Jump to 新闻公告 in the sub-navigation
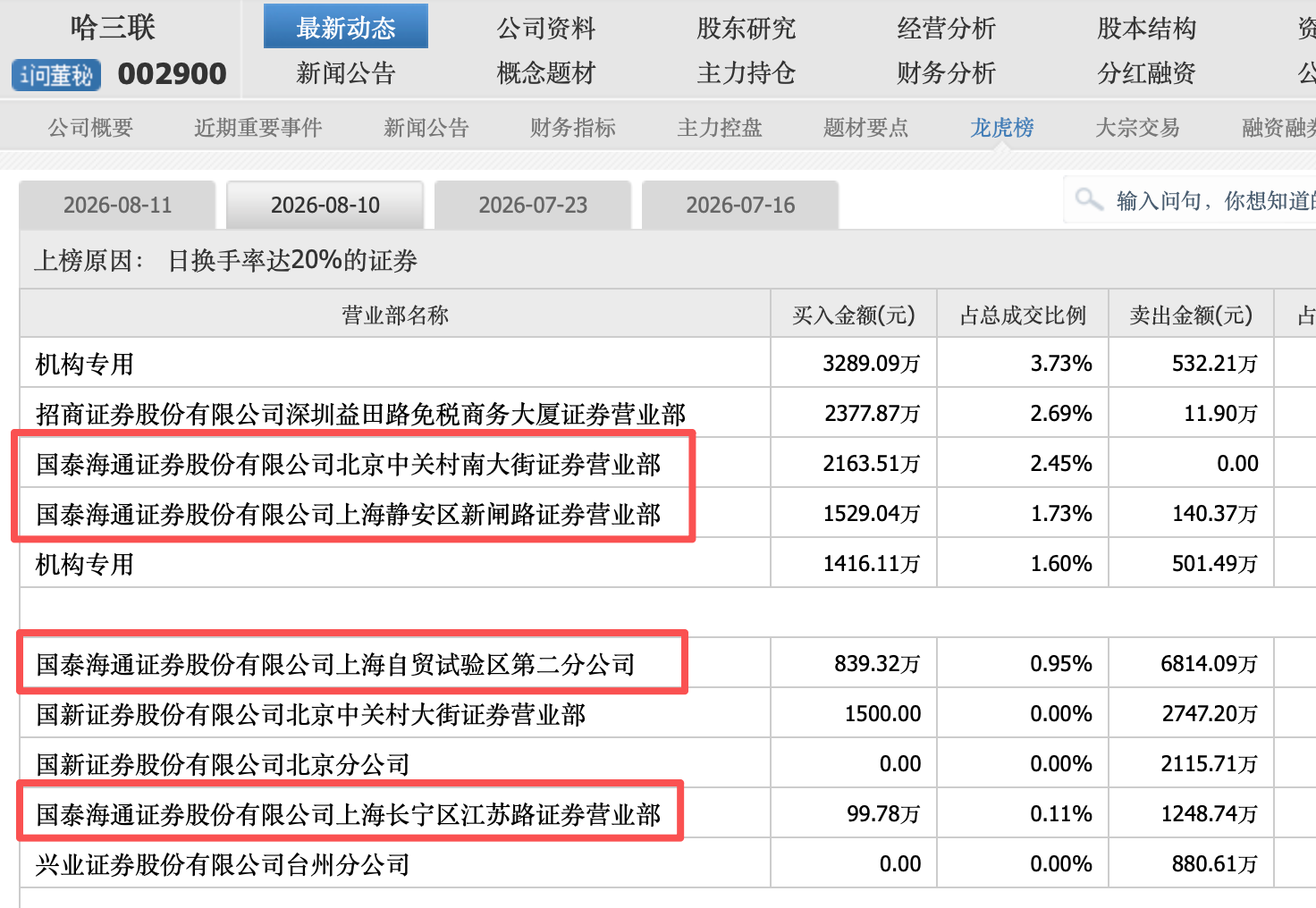This screenshot has height=908, width=1316. [x=426, y=128]
